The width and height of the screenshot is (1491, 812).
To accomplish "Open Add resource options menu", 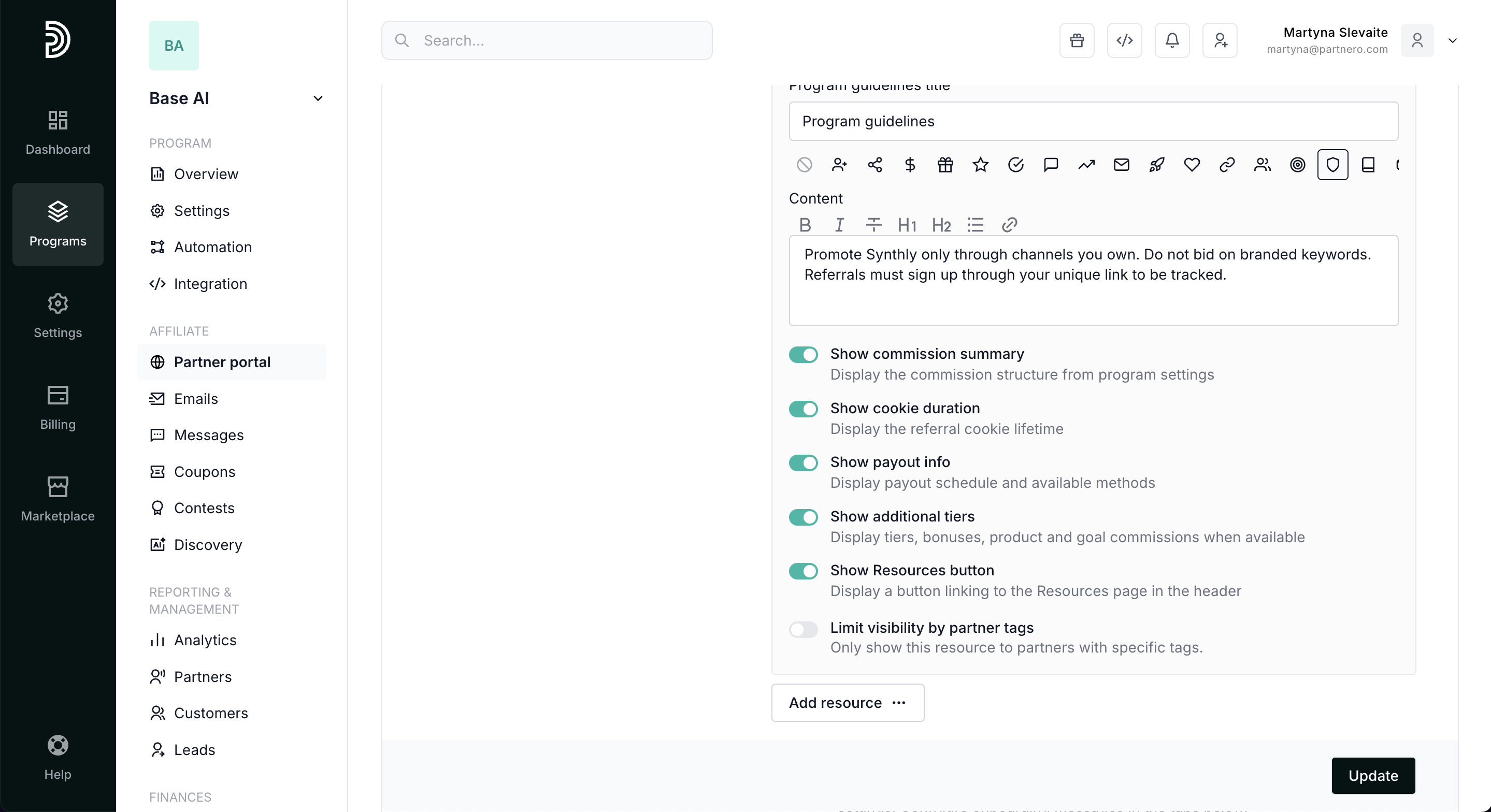I will click(848, 703).
